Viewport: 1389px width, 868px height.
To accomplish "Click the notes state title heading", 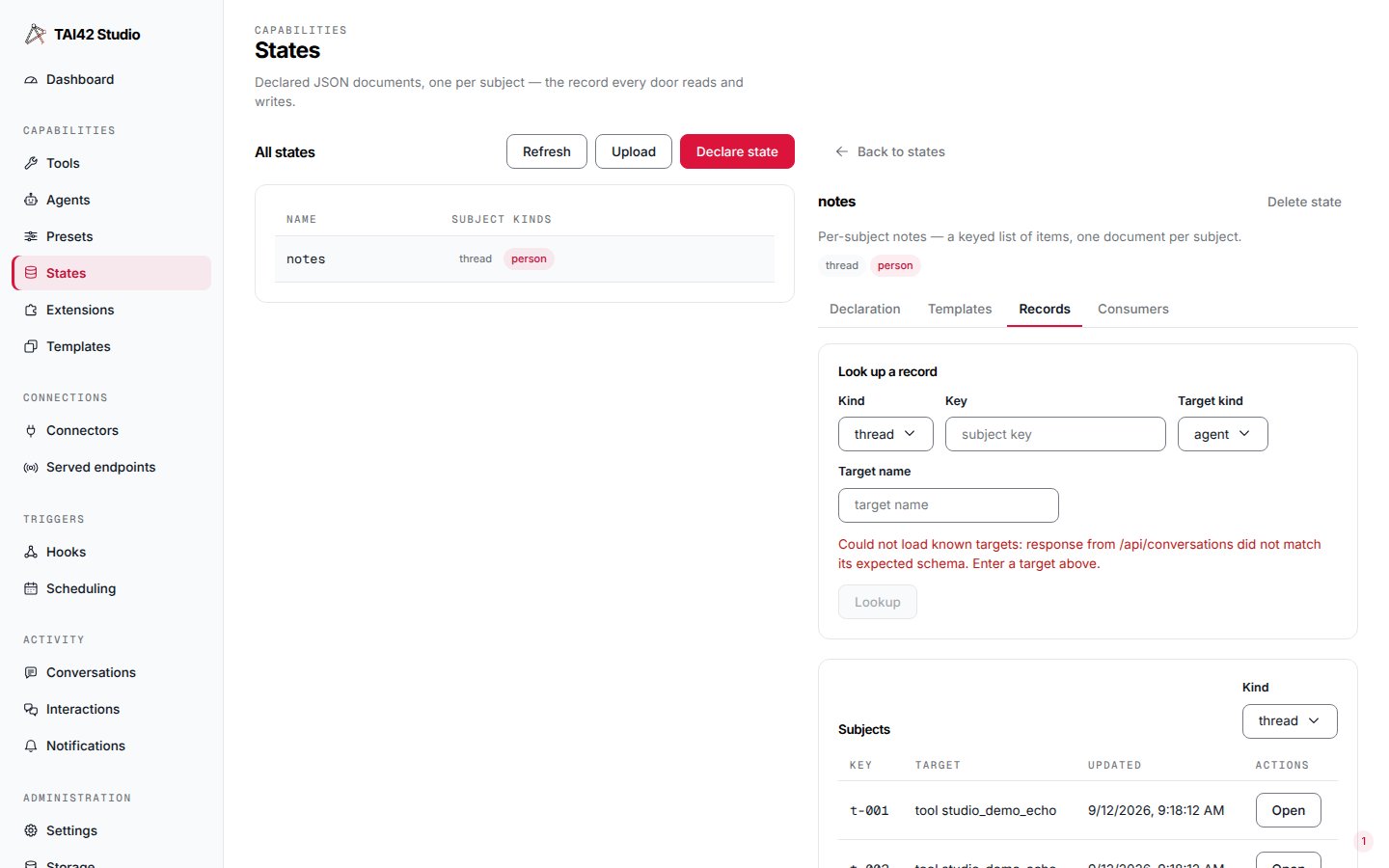I will tap(836, 202).
